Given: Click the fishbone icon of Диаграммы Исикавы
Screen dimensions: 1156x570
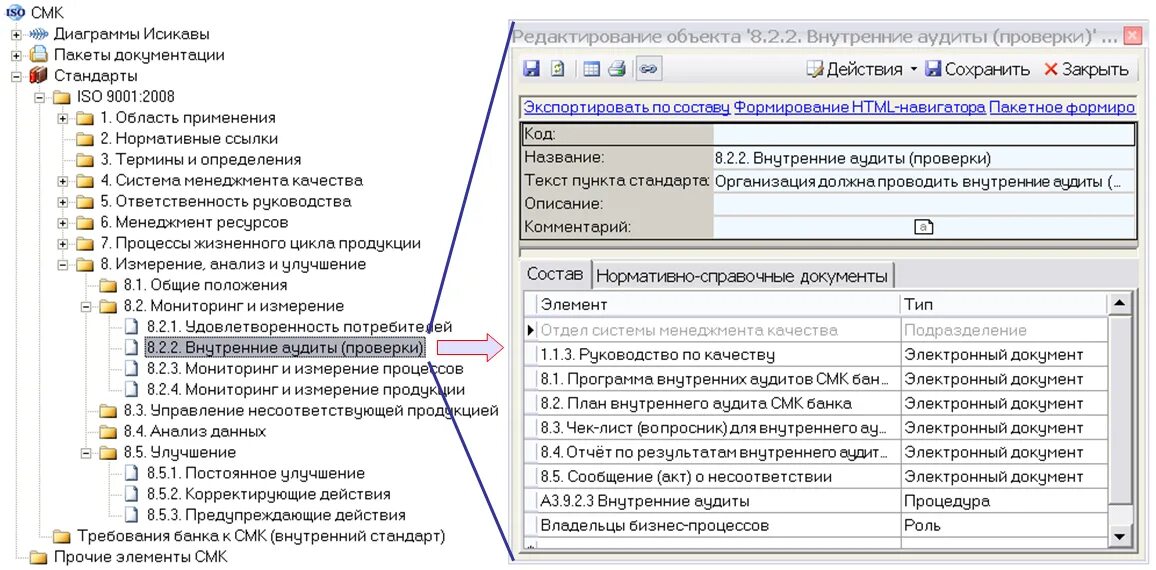Looking at the screenshot, I should [39, 34].
